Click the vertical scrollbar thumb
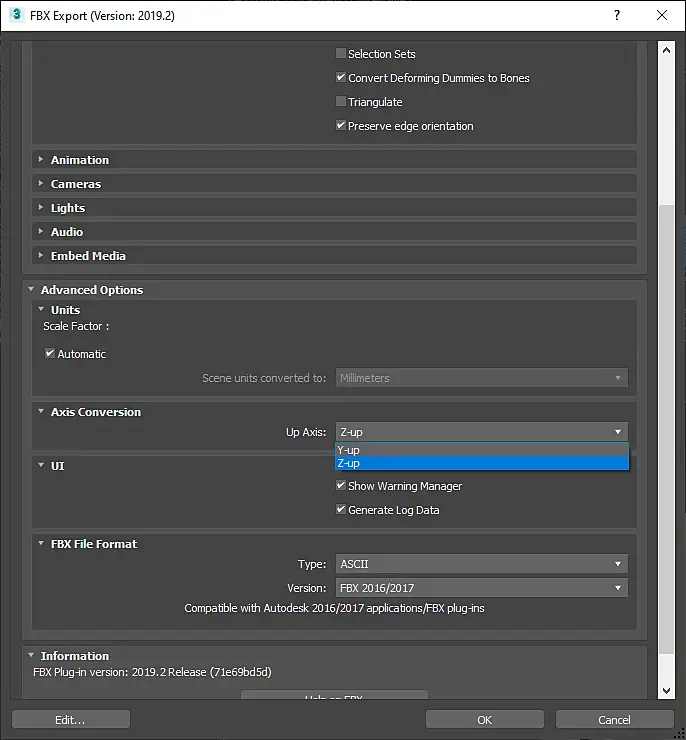Image resolution: width=686 pixels, height=740 pixels. (667, 420)
